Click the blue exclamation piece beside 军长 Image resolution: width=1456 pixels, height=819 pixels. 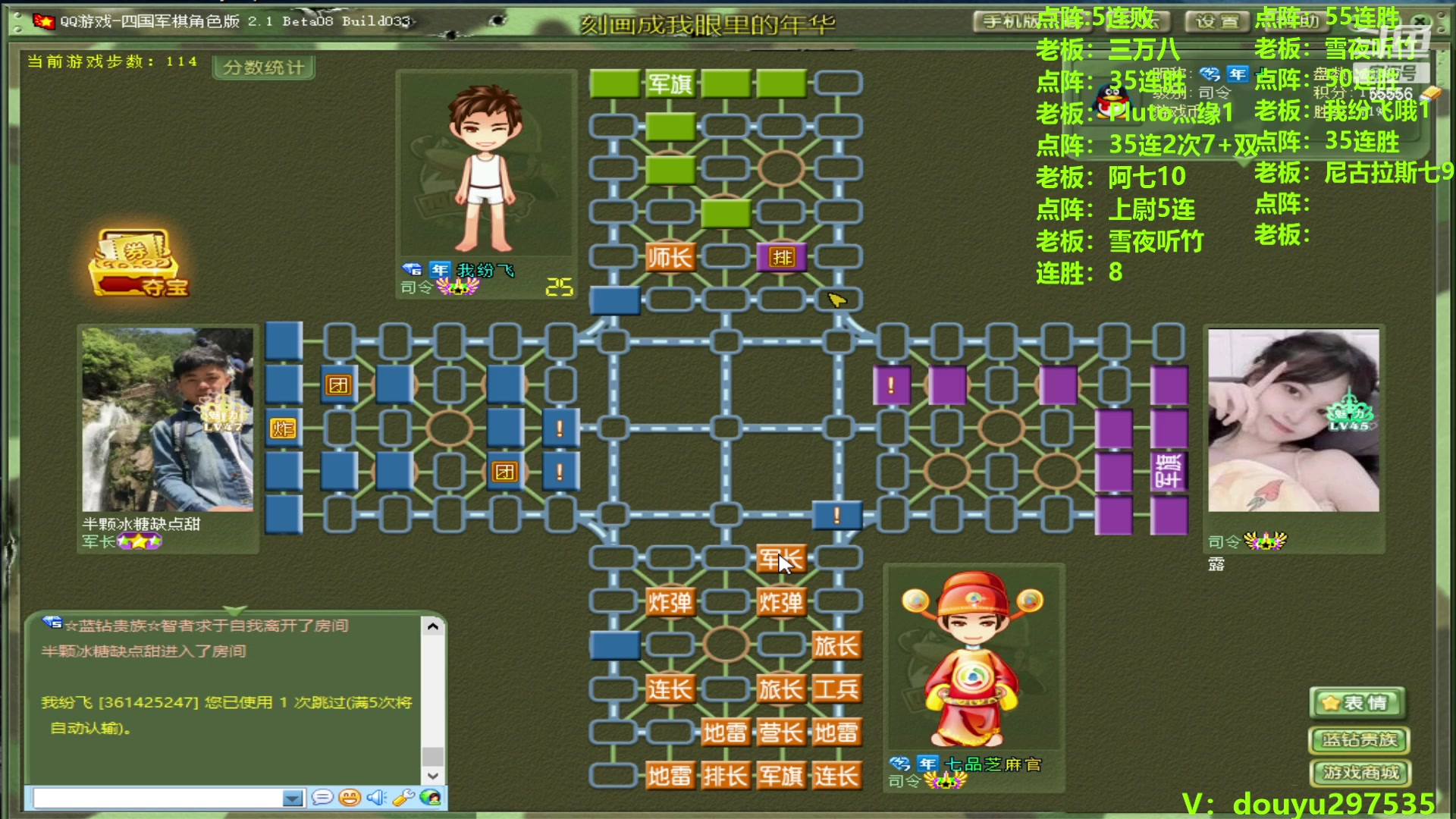[836, 516]
